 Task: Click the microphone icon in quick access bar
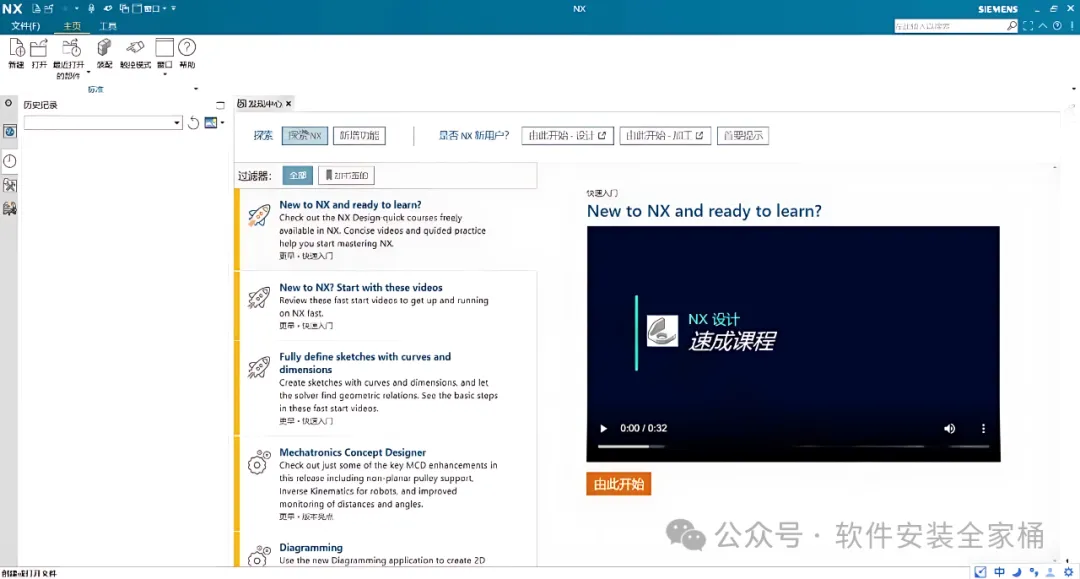[x=91, y=9]
